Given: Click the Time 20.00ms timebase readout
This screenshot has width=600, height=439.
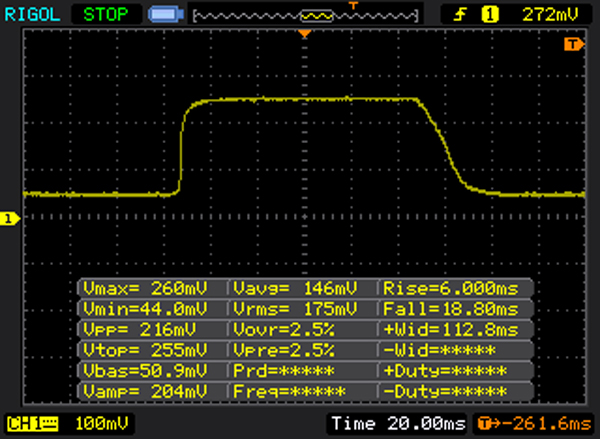Looking at the screenshot, I should [398, 424].
